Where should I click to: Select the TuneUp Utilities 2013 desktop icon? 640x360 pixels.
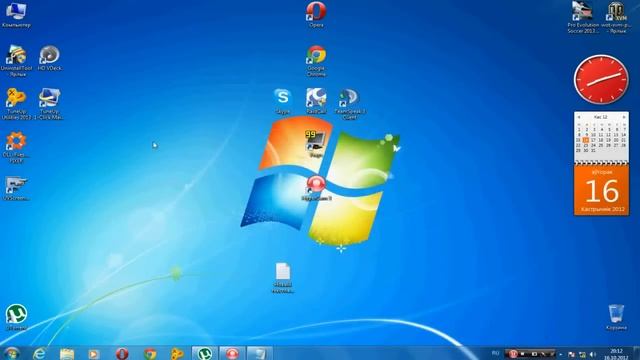click(x=16, y=104)
